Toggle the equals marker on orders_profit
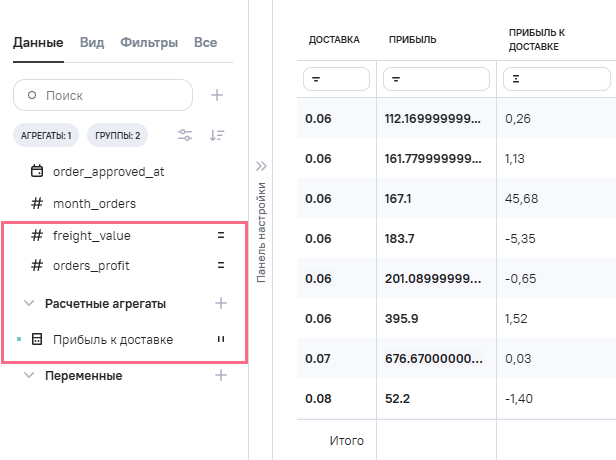This screenshot has width=616, height=460. pyautogui.click(x=221, y=266)
